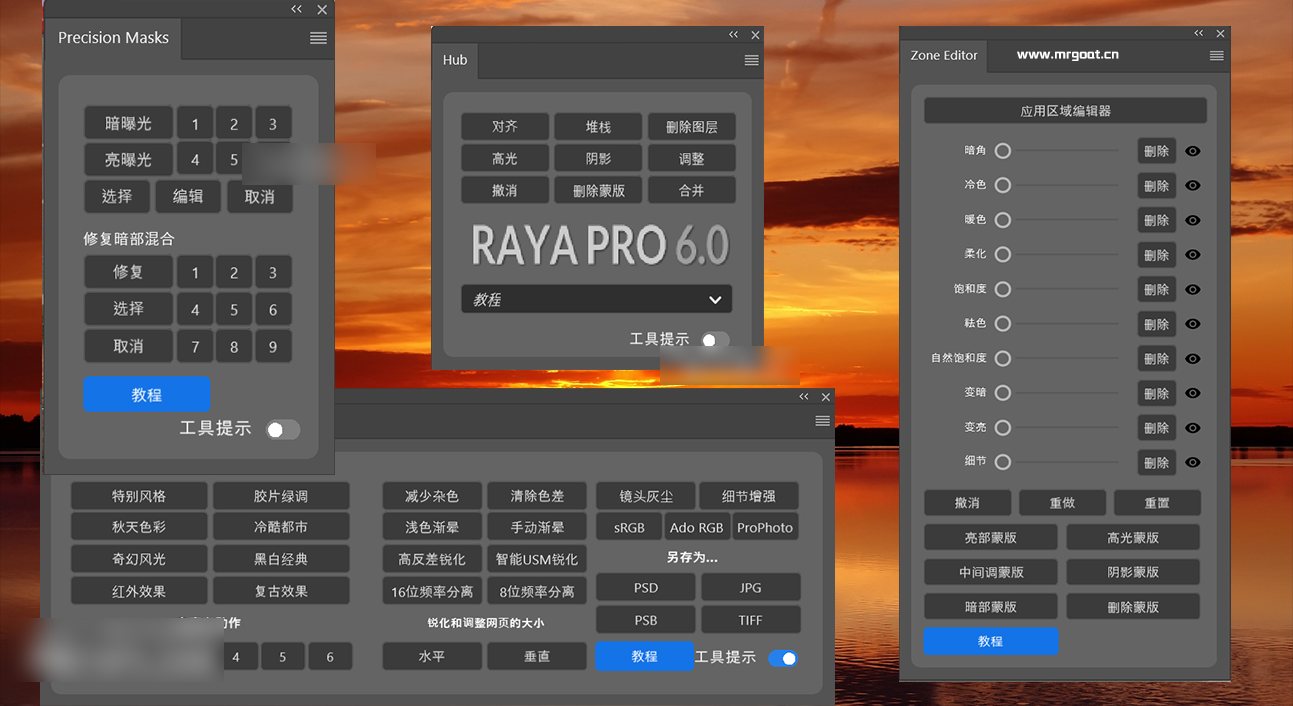Viewport: 1293px width, 706px height.
Task: Click the 应用区域编辑器 button
Action: 1065,111
